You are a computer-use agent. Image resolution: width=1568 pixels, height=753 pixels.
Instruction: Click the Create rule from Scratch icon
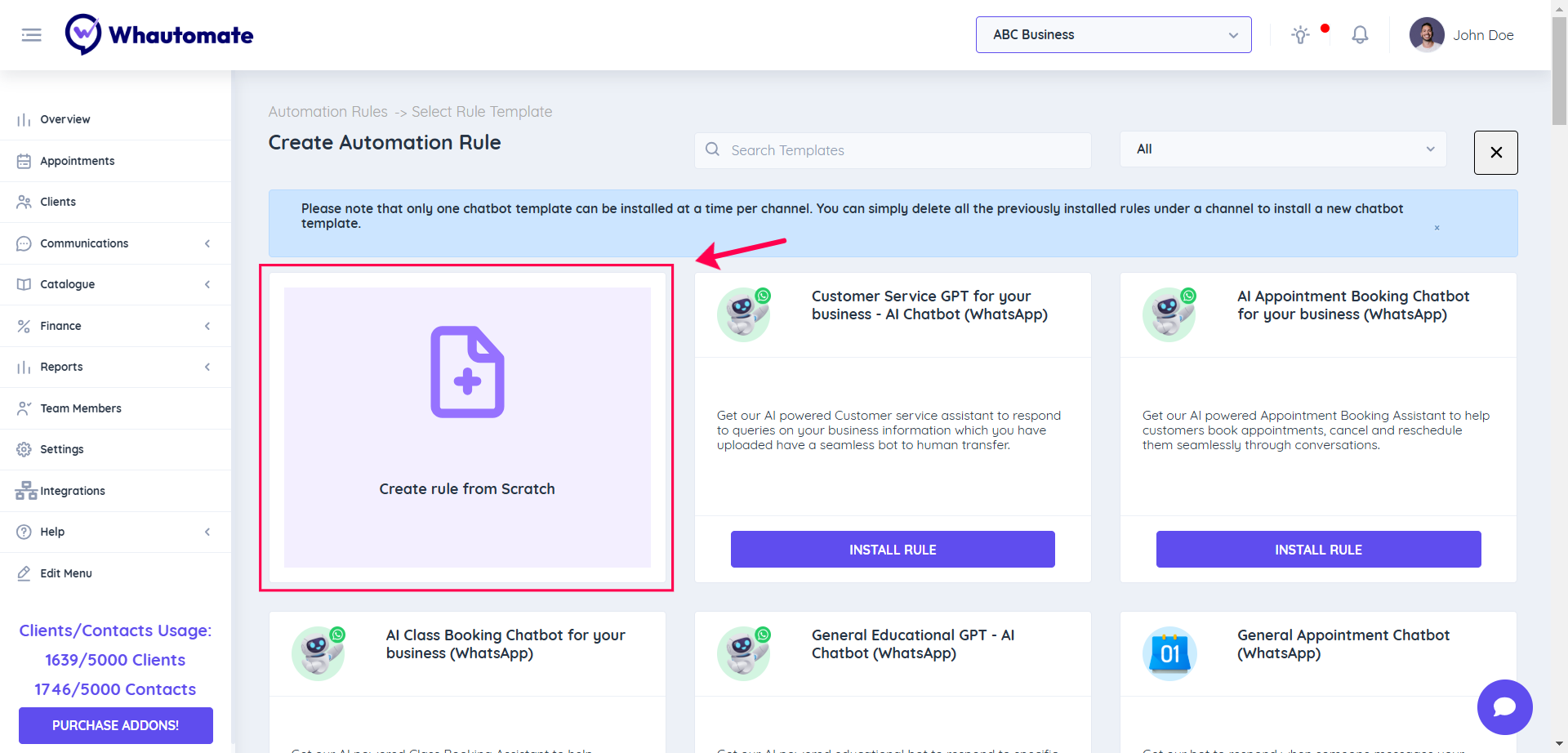coord(467,372)
